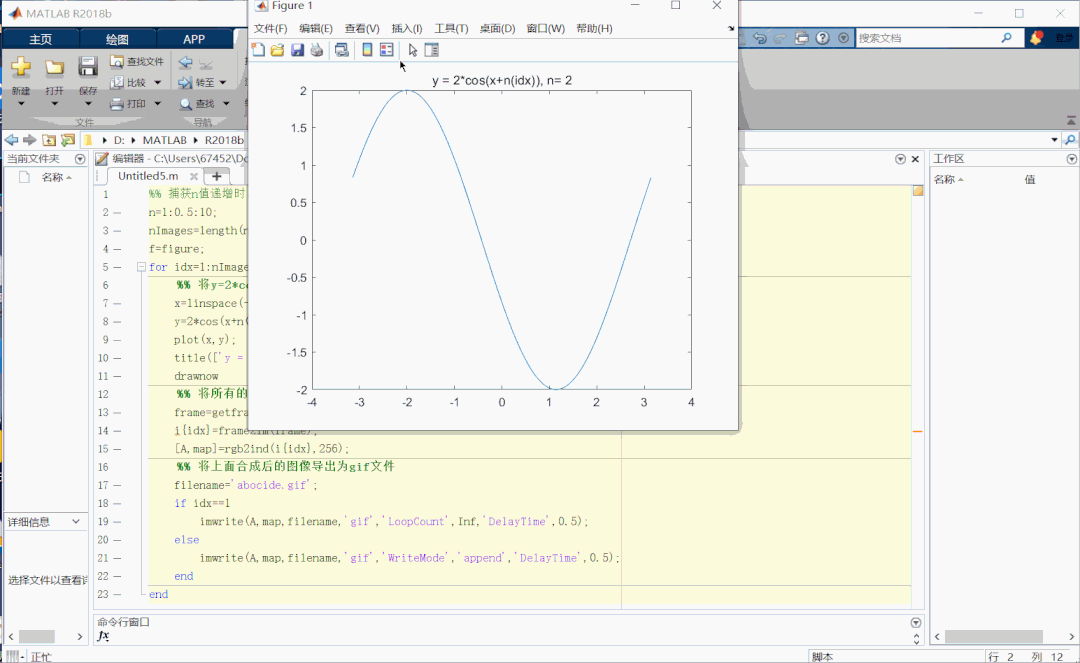Insert a colorbar using the Figure toolbar
Screen dimensions: 1080x663
pyautogui.click(x=367, y=50)
